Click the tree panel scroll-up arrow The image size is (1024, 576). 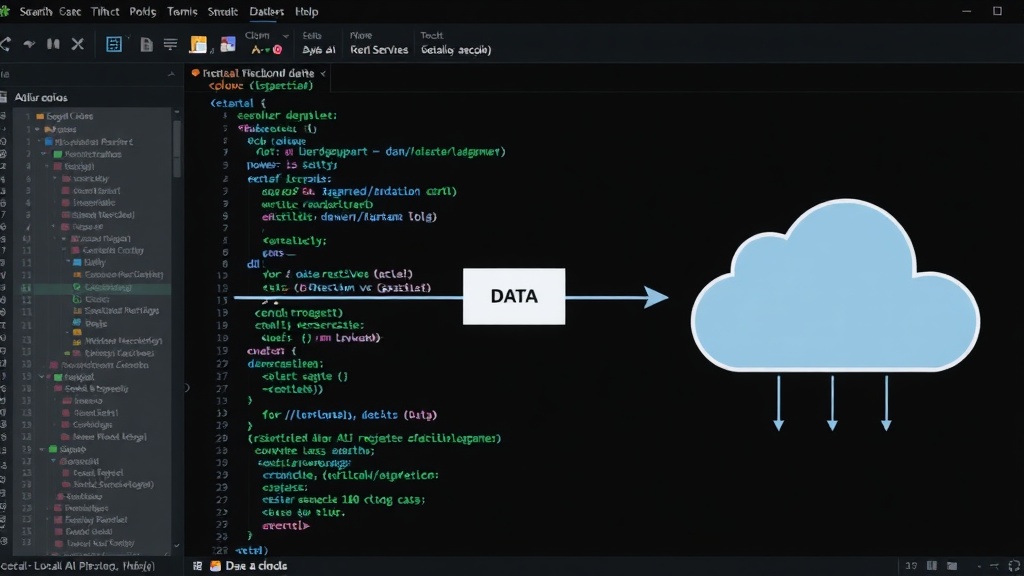pyautogui.click(x=176, y=112)
